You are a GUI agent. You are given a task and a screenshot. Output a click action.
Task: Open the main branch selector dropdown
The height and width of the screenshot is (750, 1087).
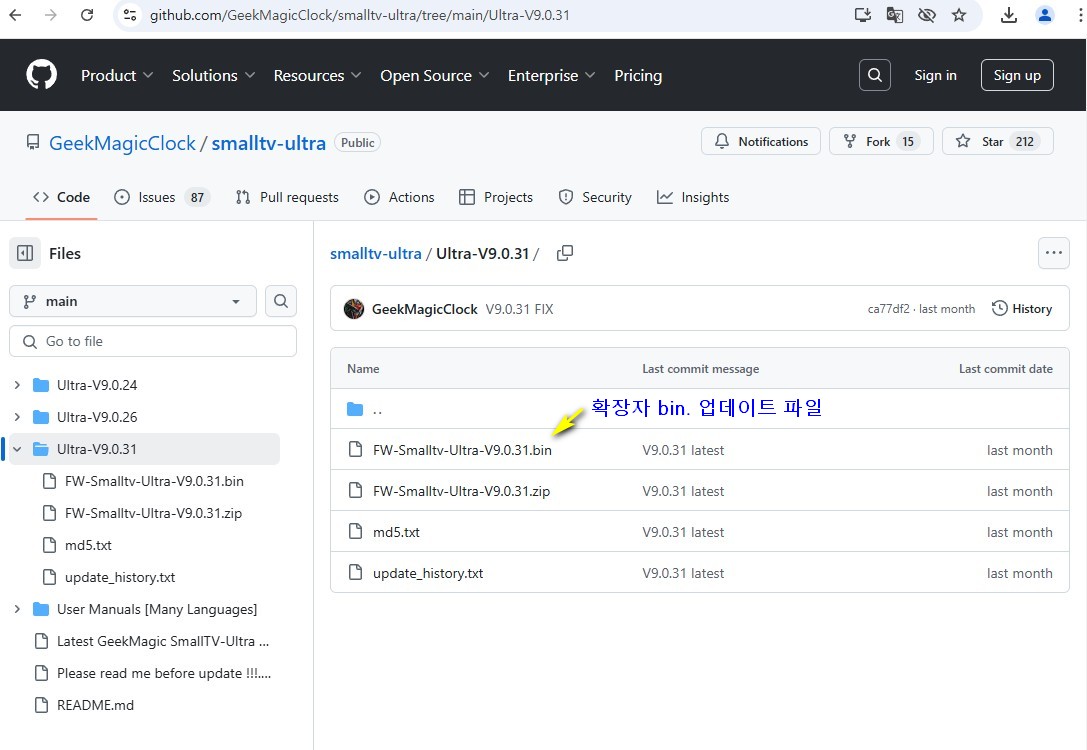(x=133, y=301)
